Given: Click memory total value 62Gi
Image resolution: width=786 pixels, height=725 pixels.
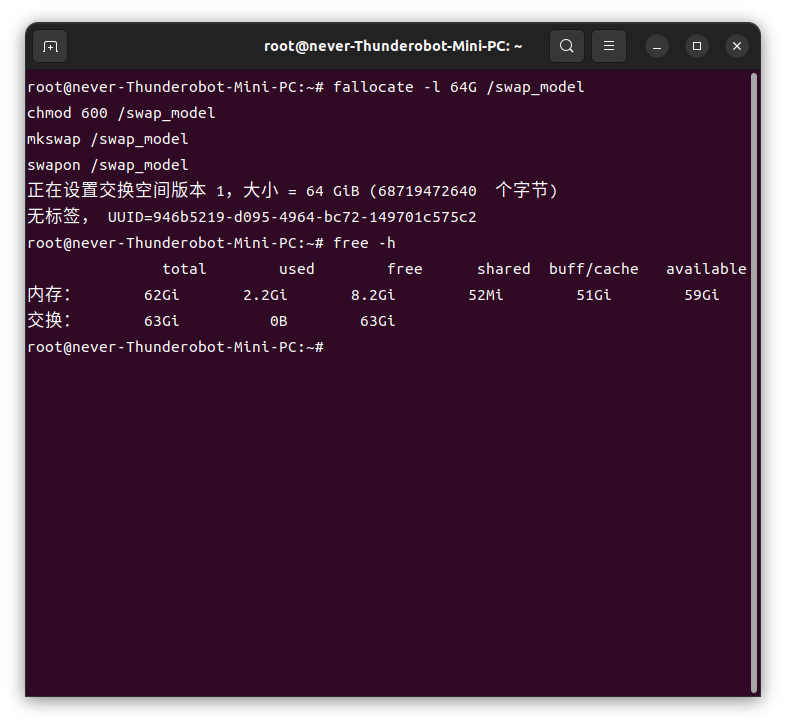Looking at the screenshot, I should point(161,295).
